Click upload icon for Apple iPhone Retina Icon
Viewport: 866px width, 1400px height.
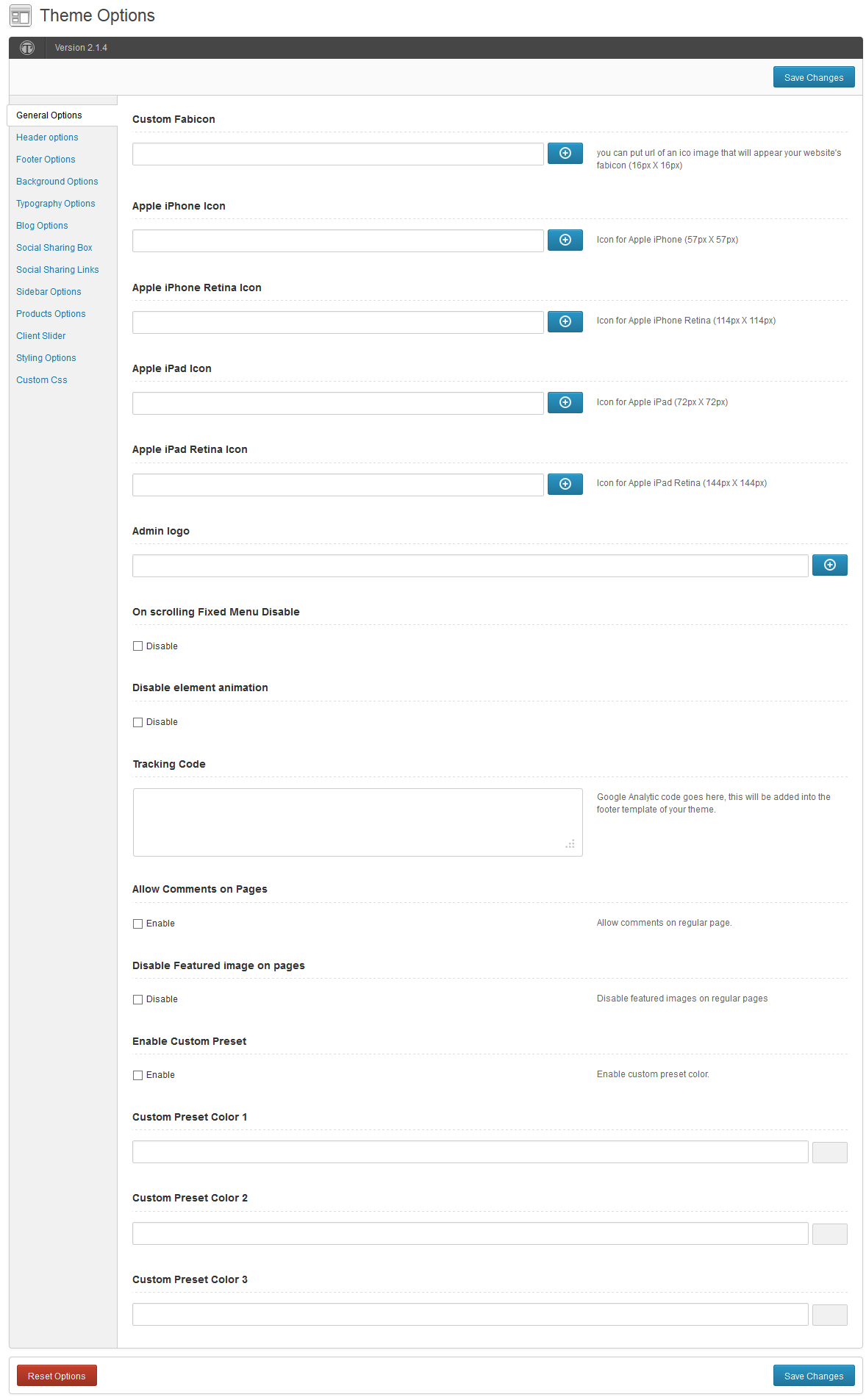(x=565, y=321)
